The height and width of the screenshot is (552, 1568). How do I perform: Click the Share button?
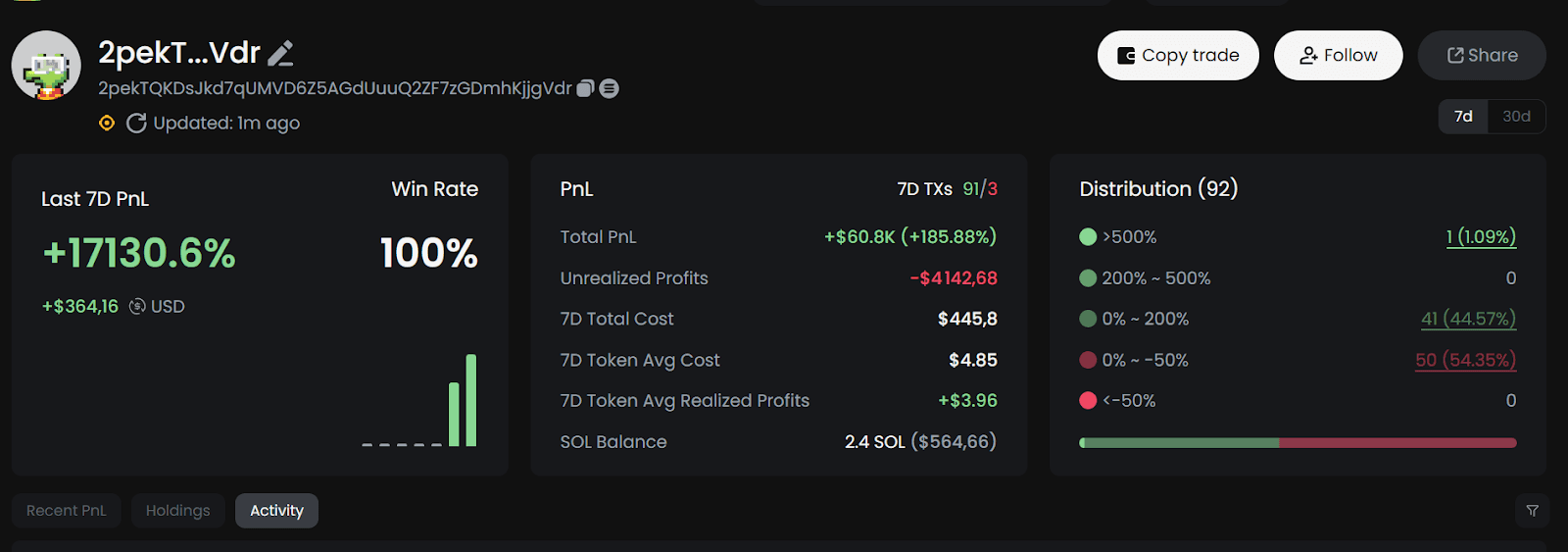click(x=1482, y=56)
